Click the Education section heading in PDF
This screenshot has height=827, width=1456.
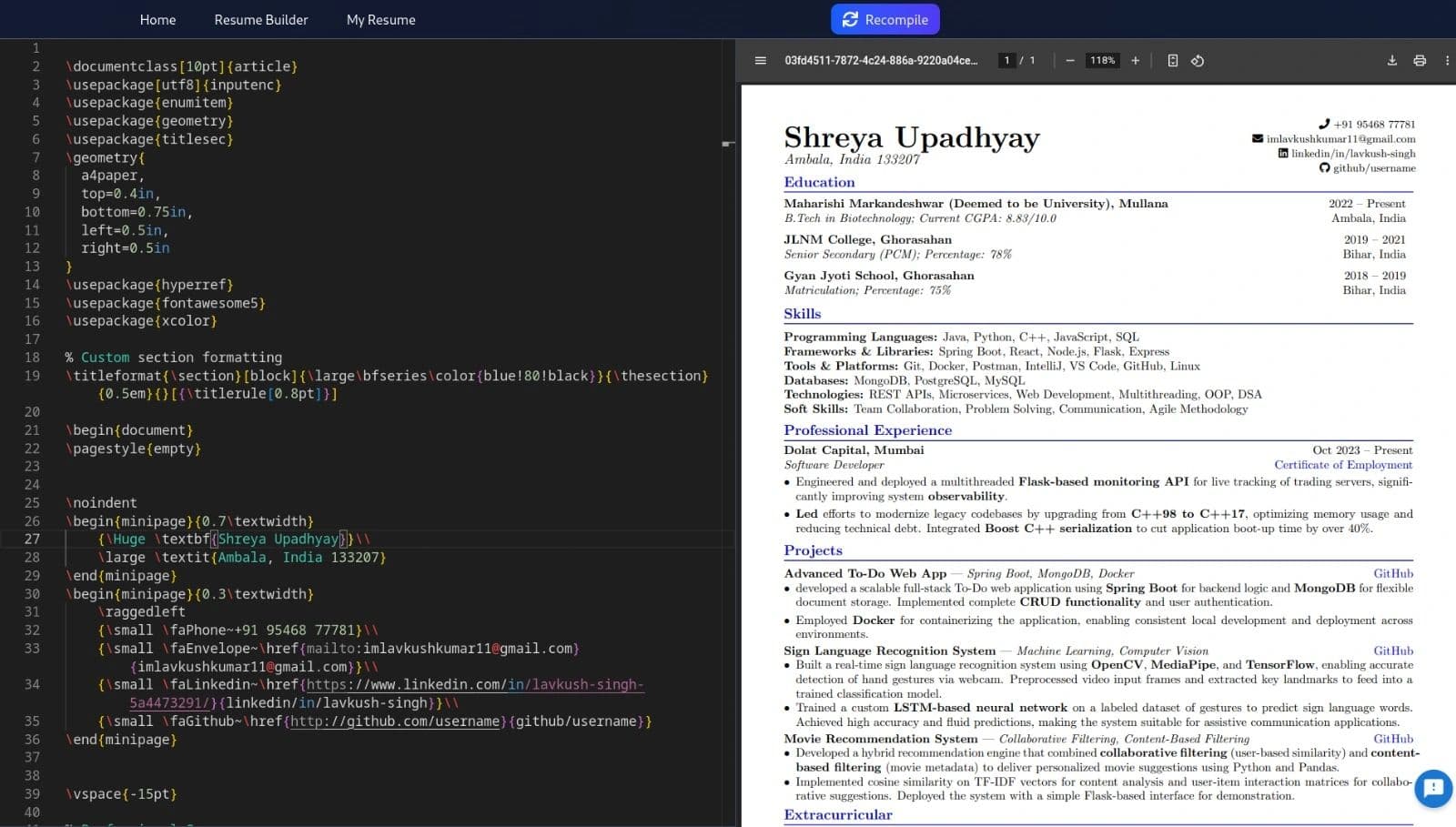click(819, 183)
